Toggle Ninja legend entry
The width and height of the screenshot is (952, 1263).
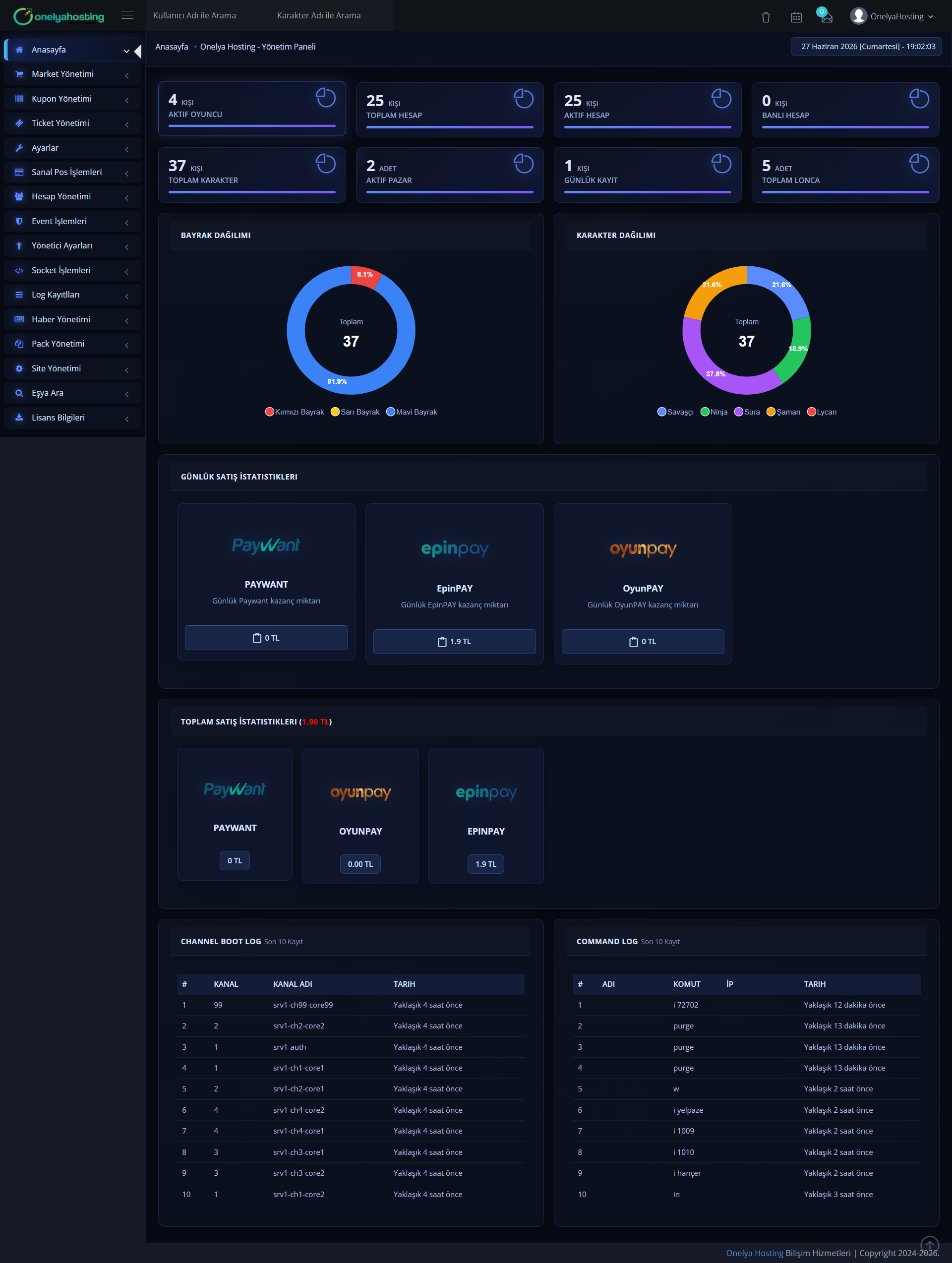point(714,412)
